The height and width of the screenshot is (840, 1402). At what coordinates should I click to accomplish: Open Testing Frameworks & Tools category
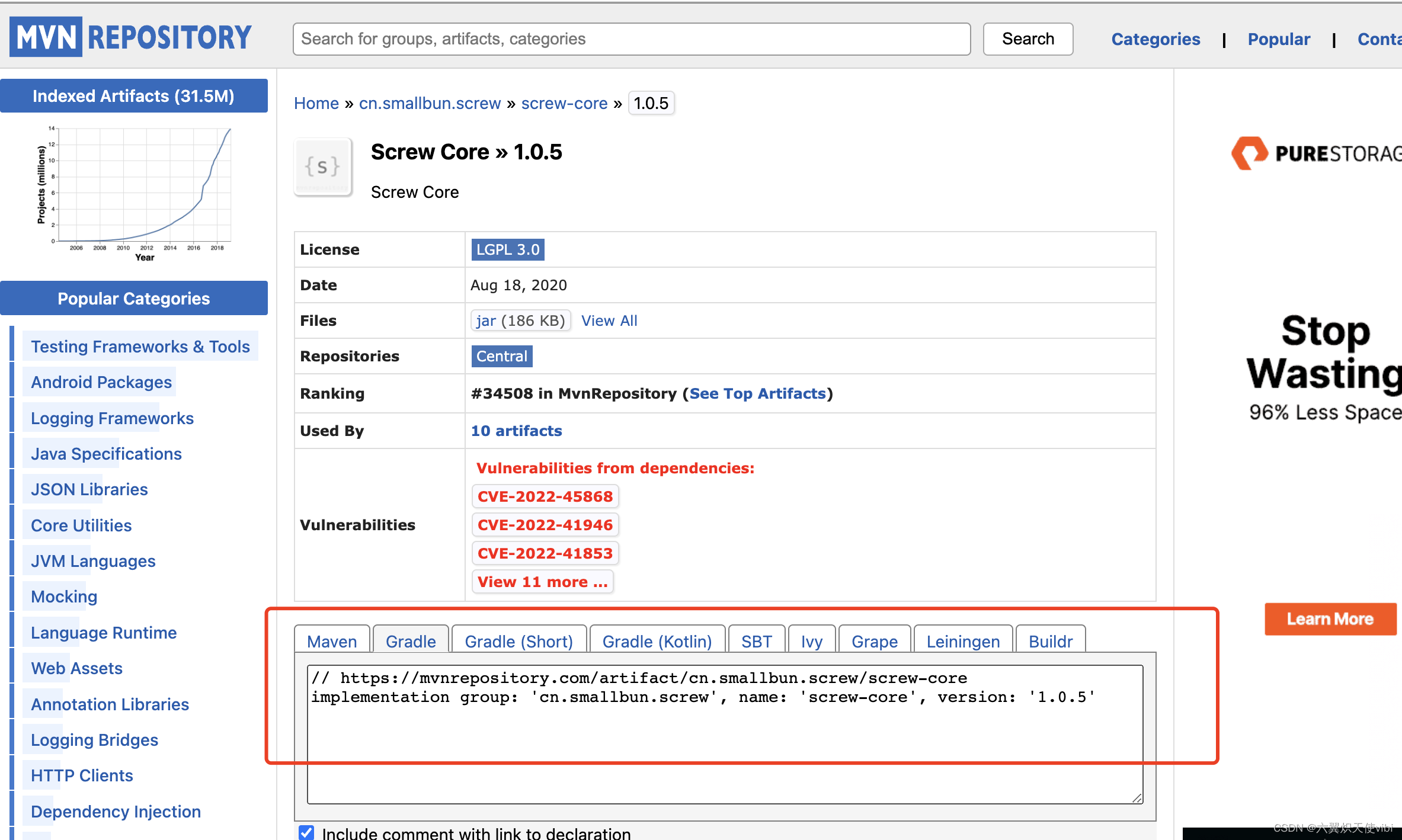click(x=140, y=347)
